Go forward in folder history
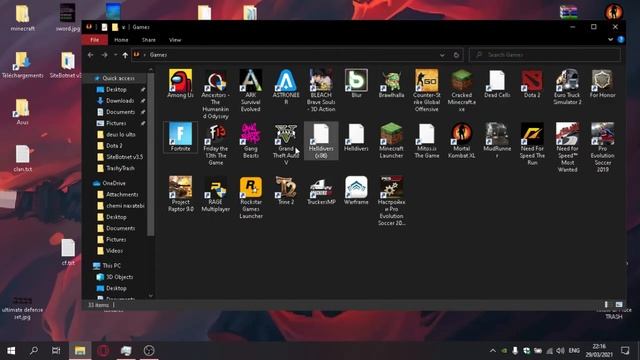 click(x=104, y=55)
